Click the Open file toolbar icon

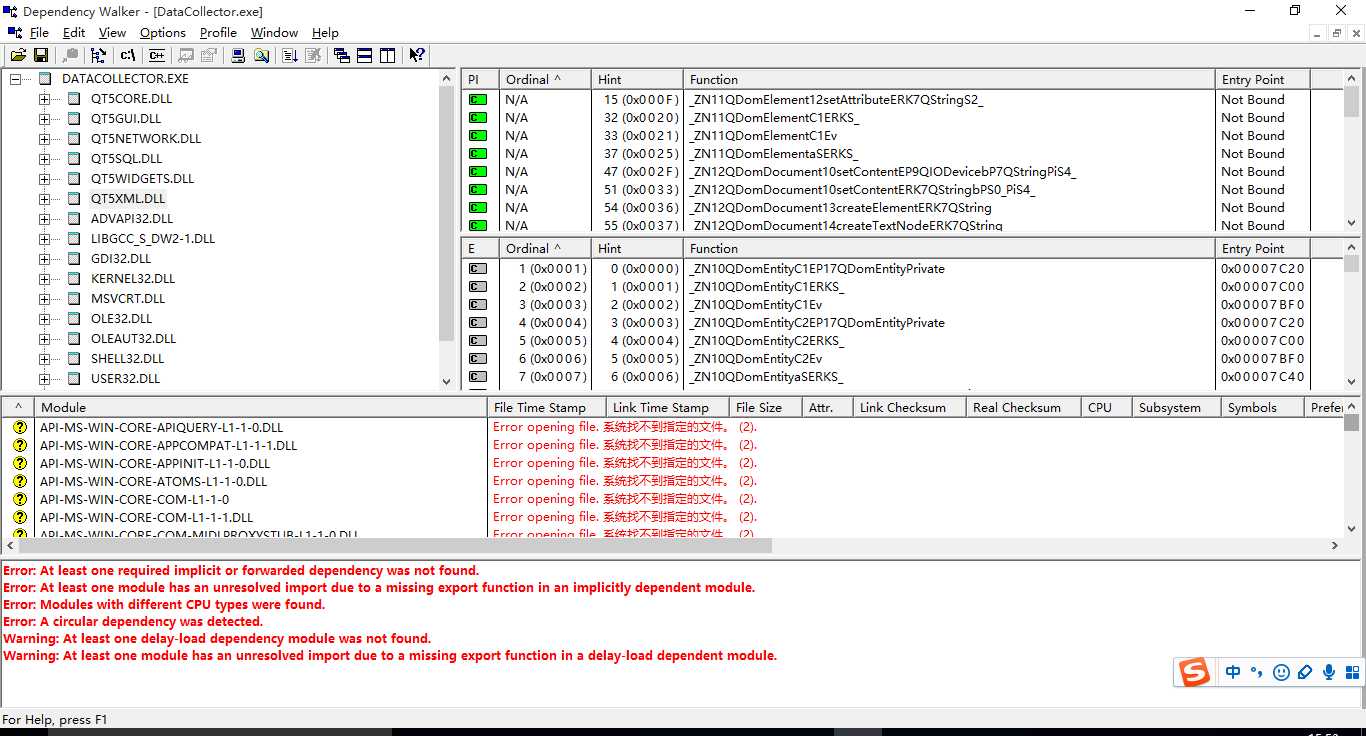[18, 55]
